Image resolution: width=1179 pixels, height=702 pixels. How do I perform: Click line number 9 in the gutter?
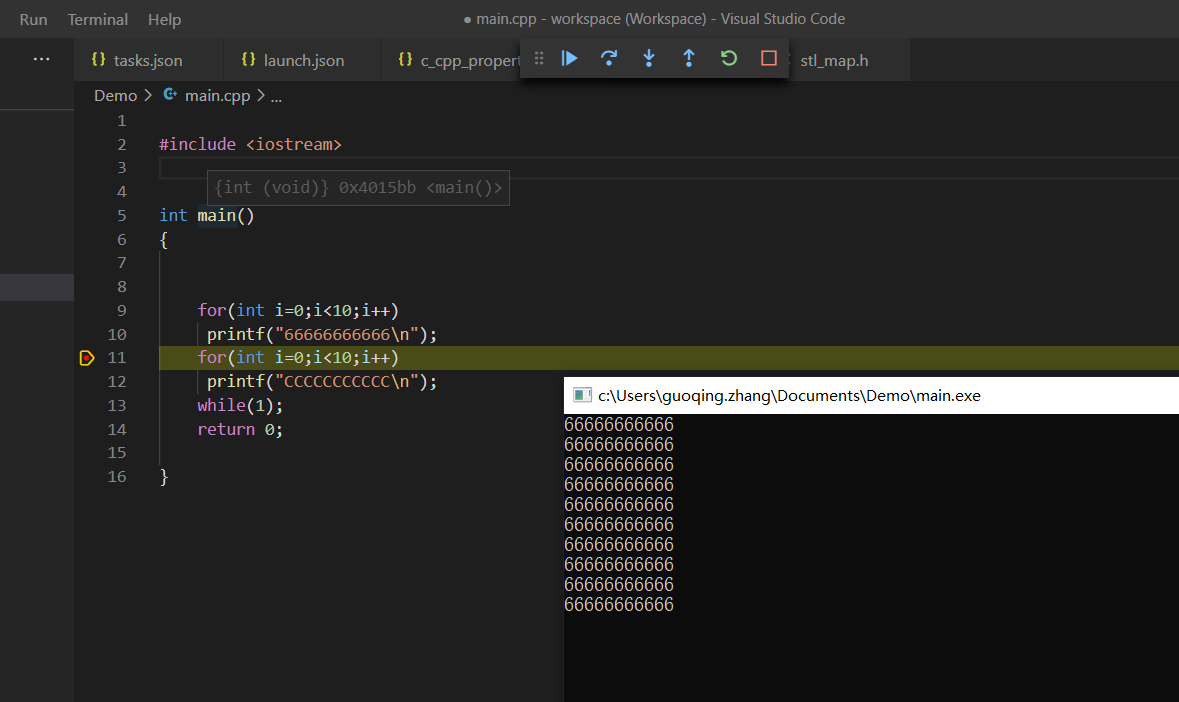pos(122,310)
